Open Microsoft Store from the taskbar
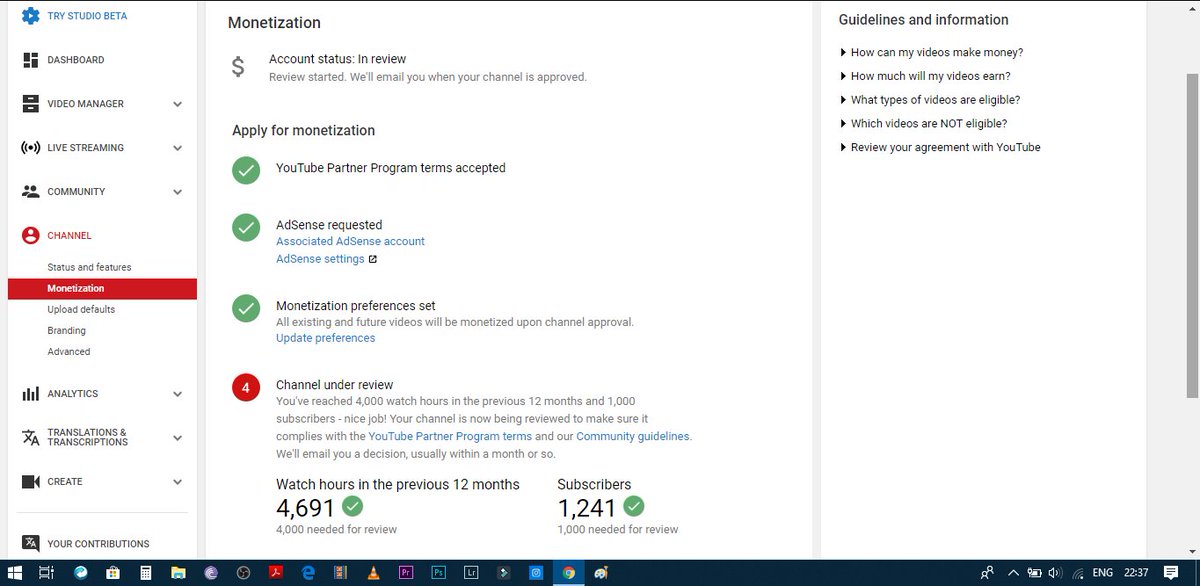 click(x=113, y=573)
